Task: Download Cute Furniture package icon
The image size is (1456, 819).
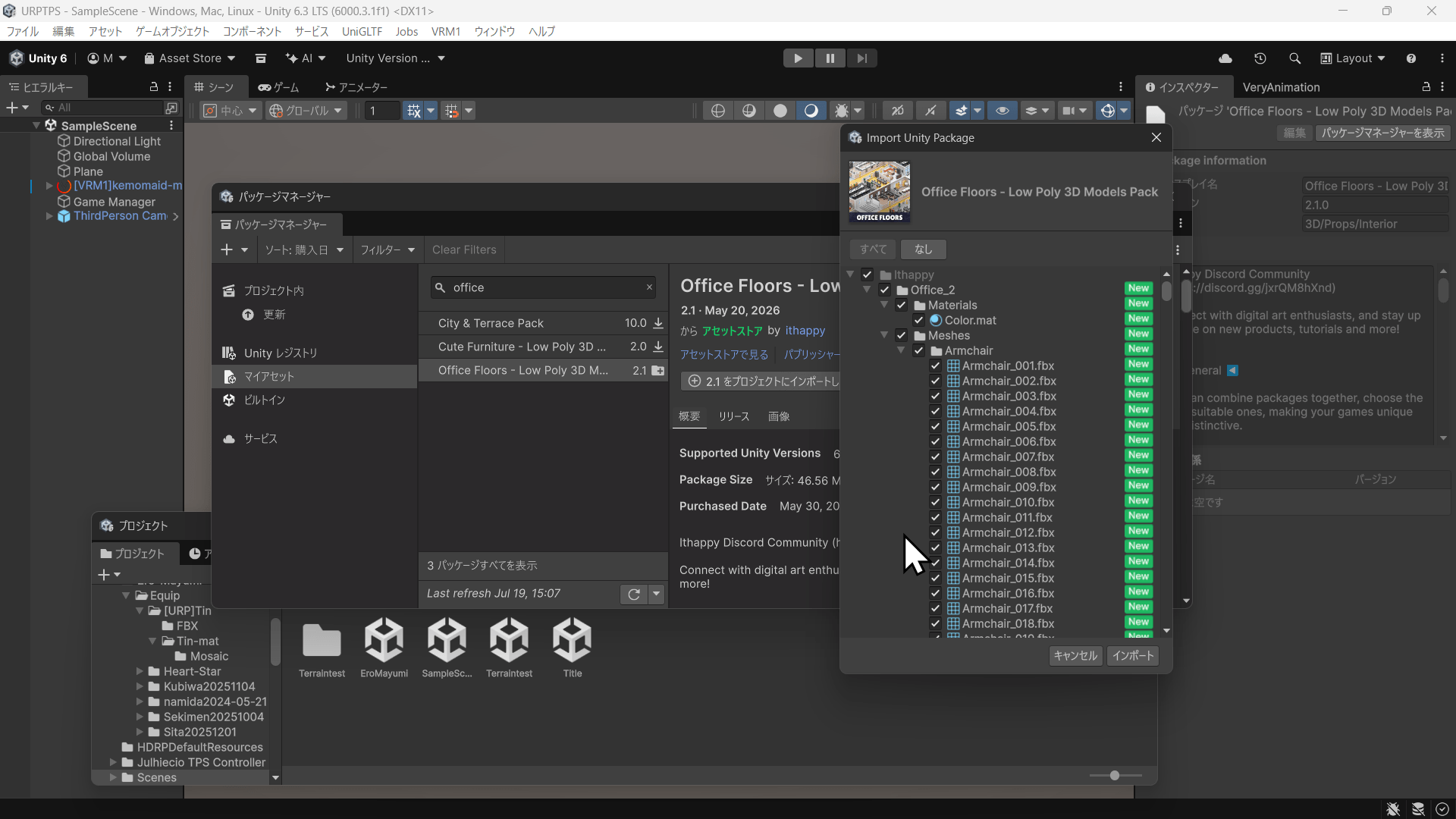Action: pos(658,347)
